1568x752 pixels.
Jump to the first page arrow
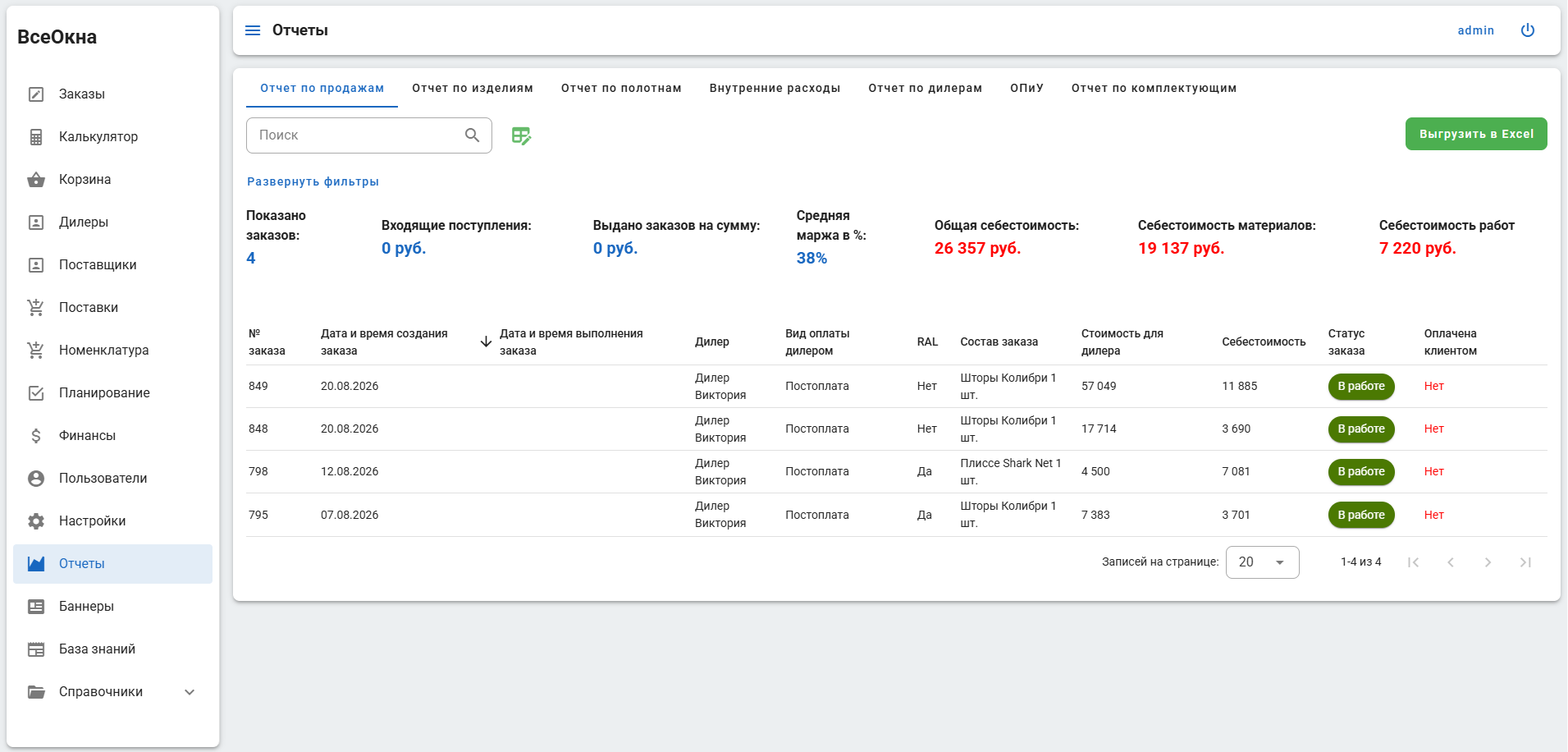1413,562
